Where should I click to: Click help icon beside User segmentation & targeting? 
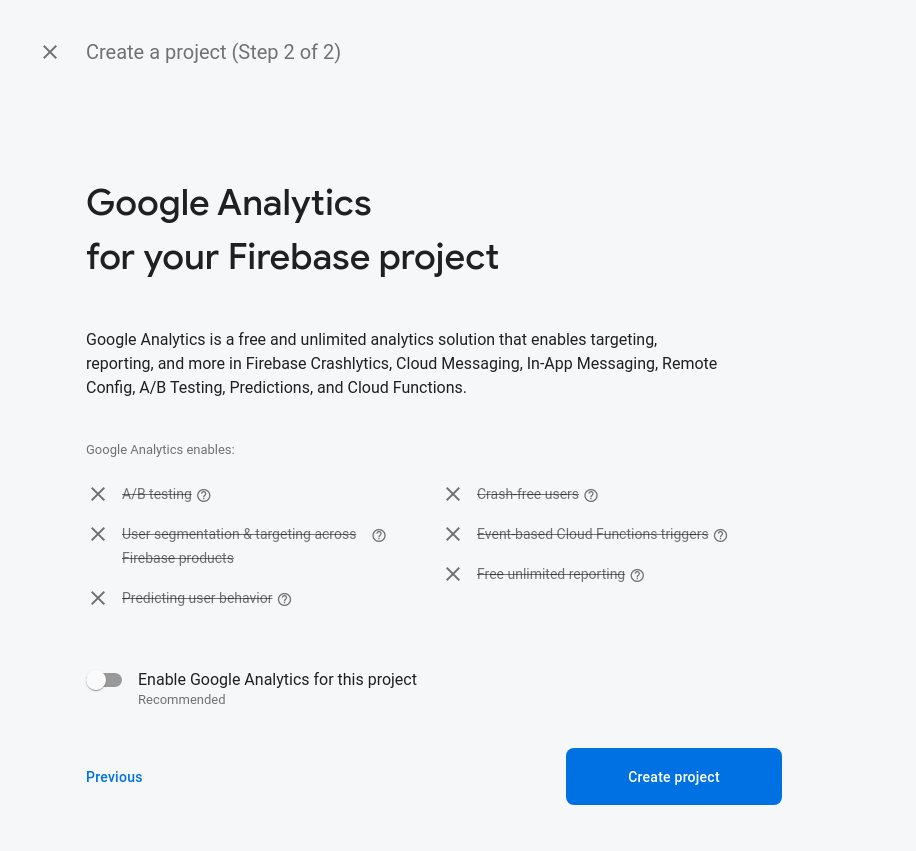pyautogui.click(x=379, y=535)
